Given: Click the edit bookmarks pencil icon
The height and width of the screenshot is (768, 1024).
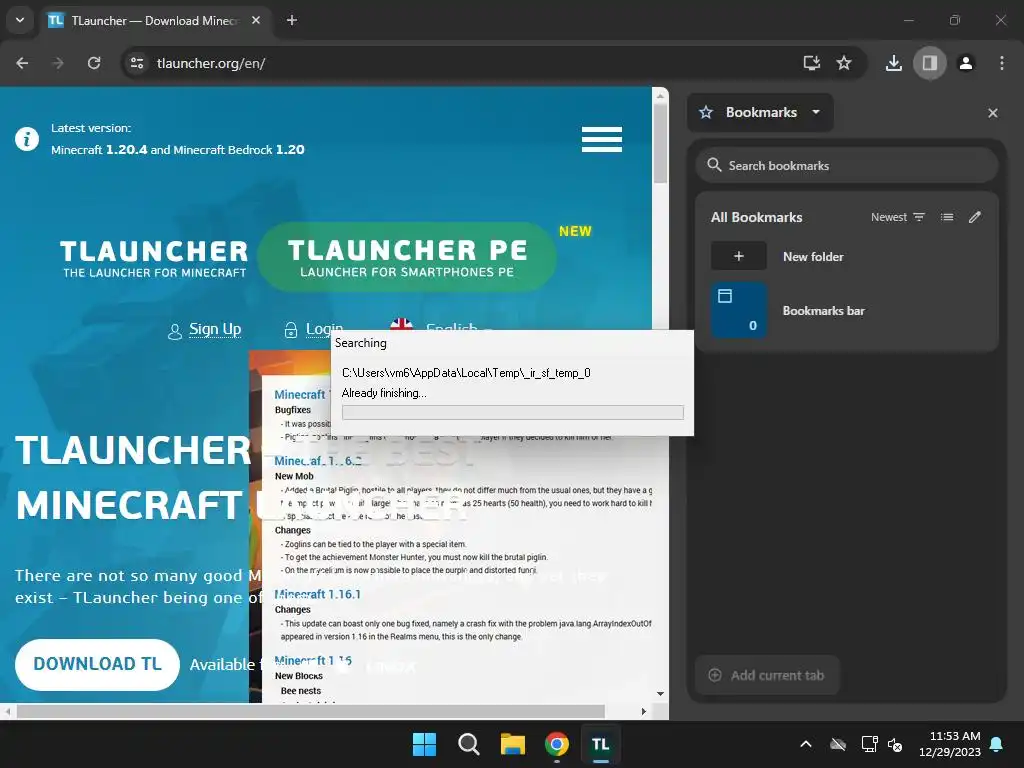Looking at the screenshot, I should 974,217.
